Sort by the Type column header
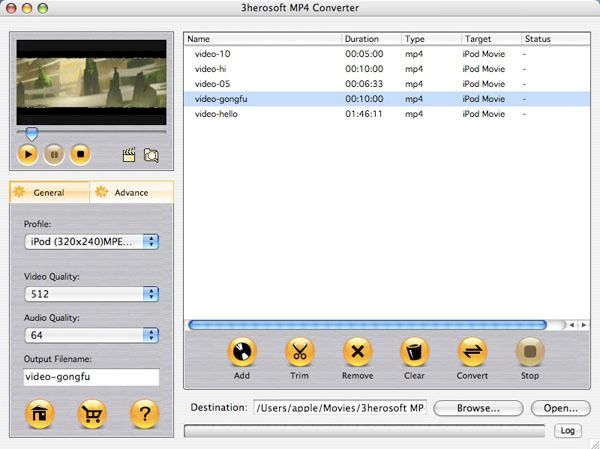The width and height of the screenshot is (600, 449). click(431, 39)
